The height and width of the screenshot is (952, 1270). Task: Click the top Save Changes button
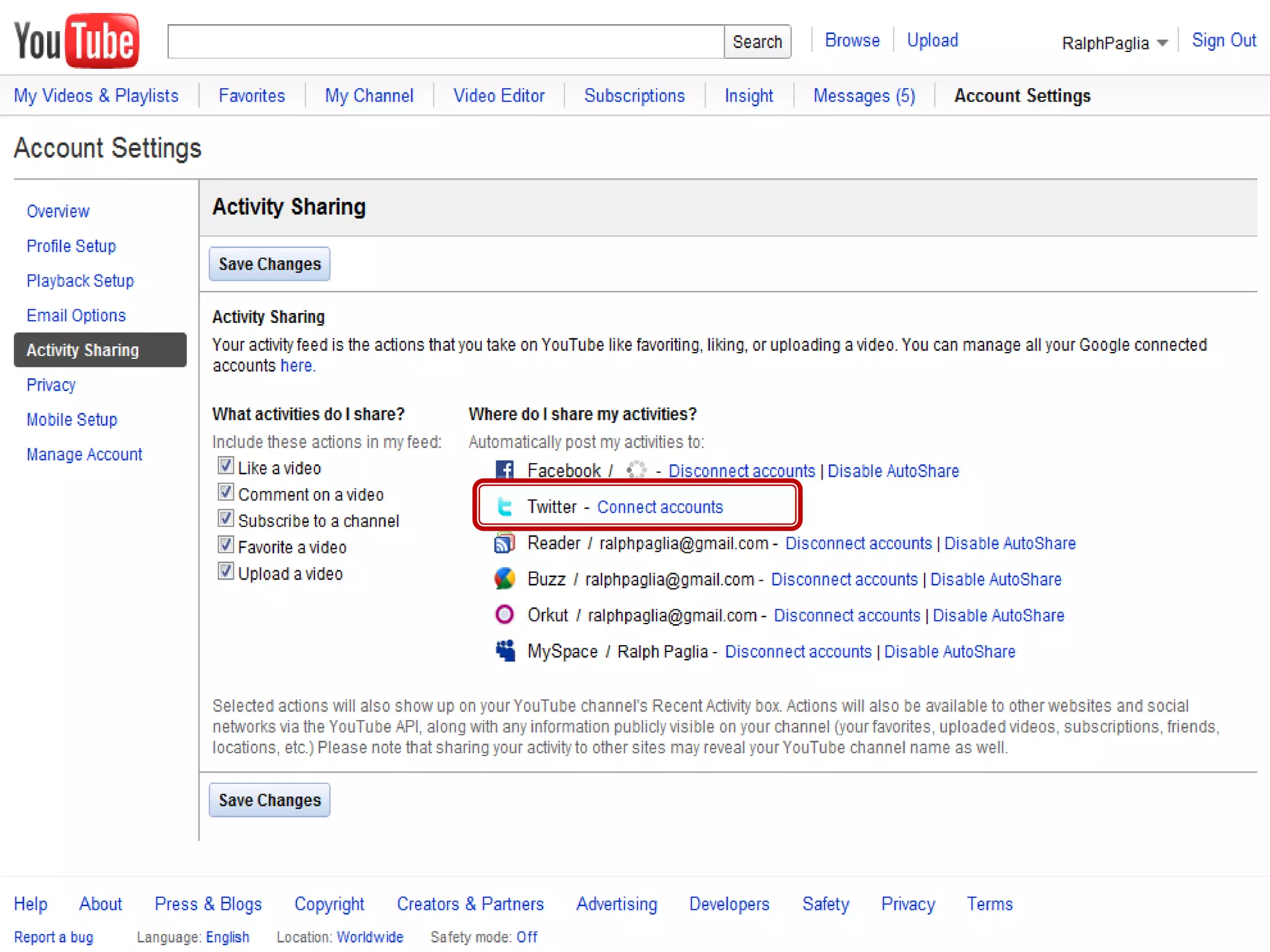tap(269, 264)
